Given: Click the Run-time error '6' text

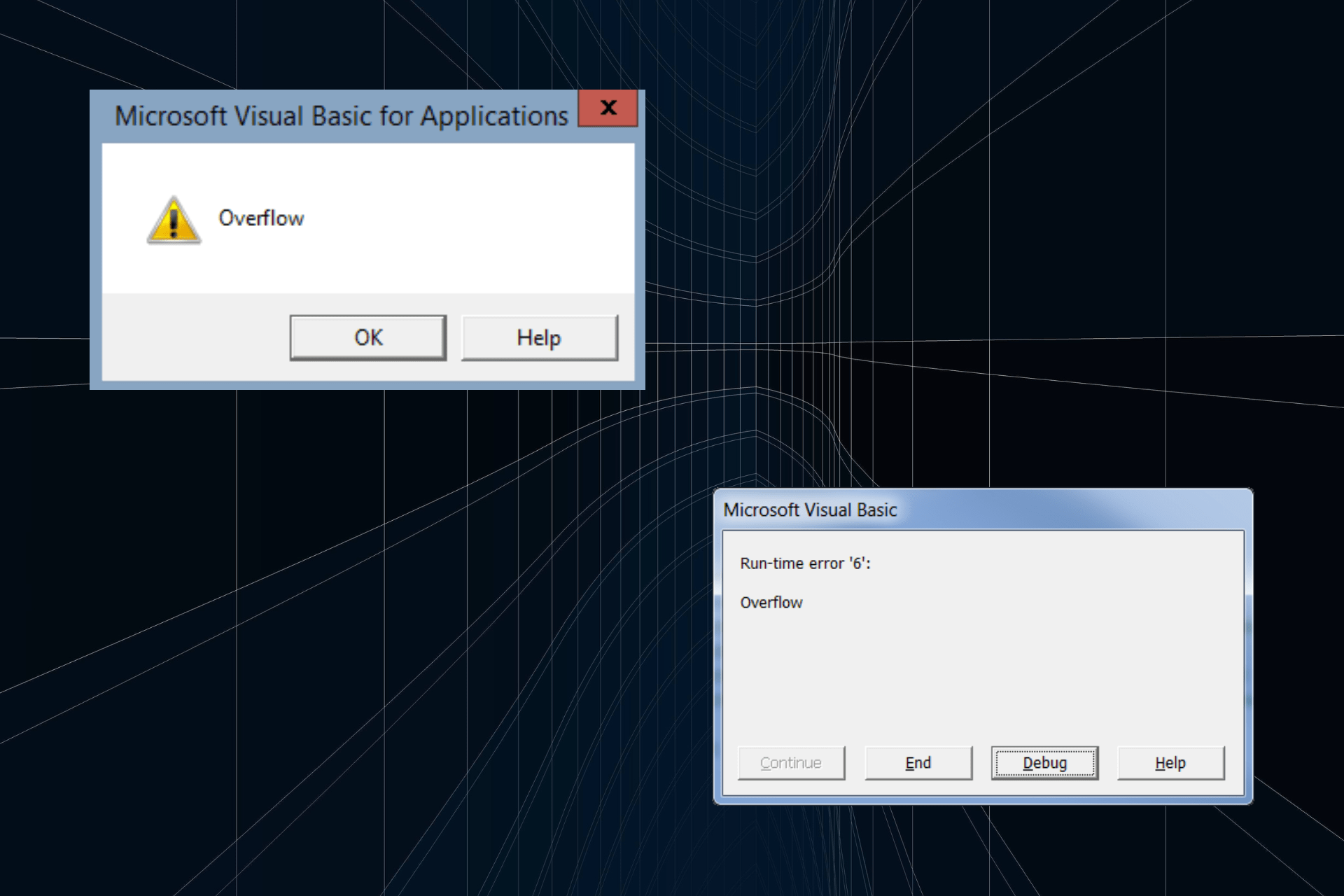Looking at the screenshot, I should [806, 562].
